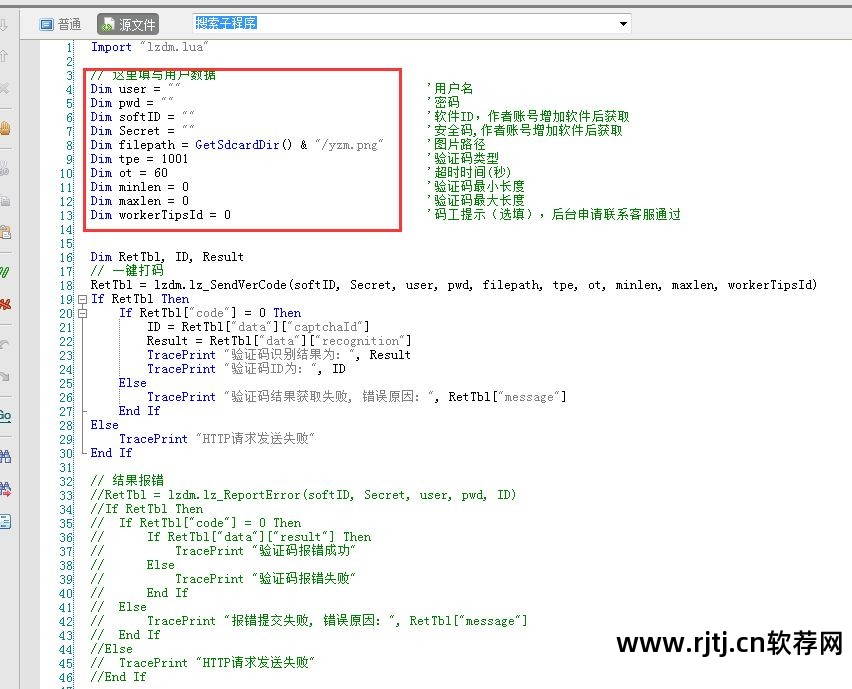Switch to the 源文件 source tab

coord(128,24)
